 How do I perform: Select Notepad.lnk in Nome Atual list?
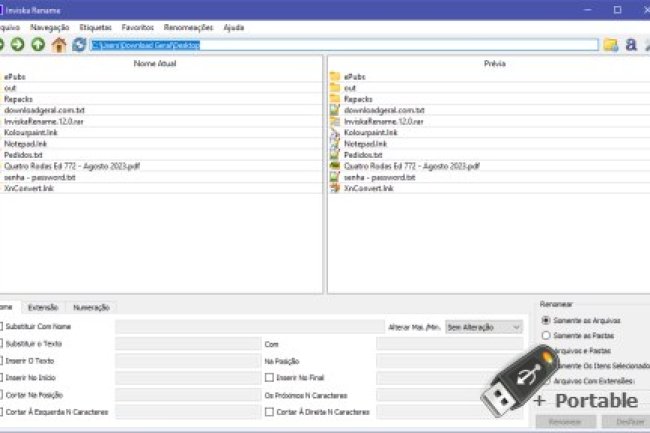[25, 144]
